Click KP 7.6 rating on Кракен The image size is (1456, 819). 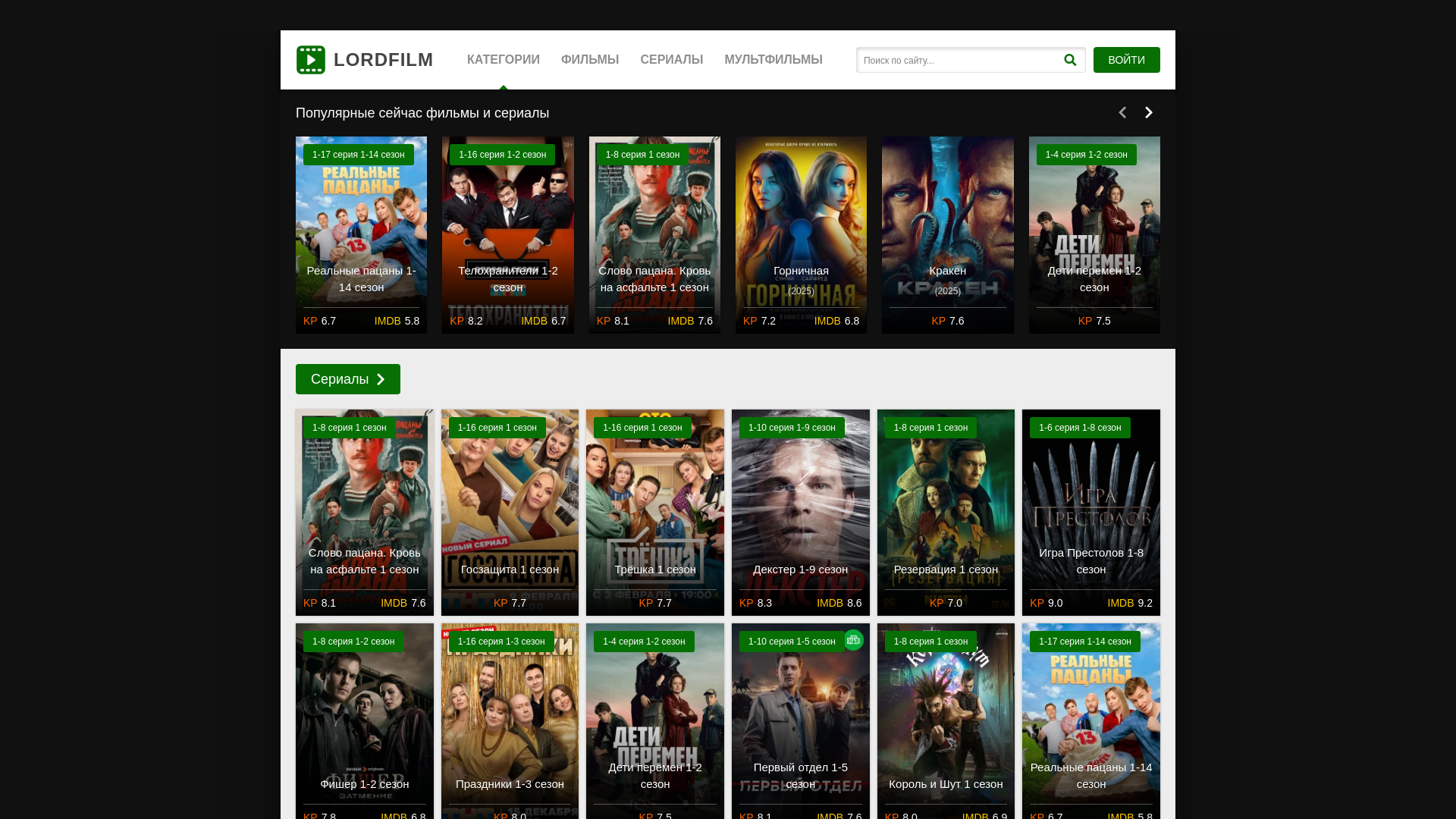click(948, 321)
